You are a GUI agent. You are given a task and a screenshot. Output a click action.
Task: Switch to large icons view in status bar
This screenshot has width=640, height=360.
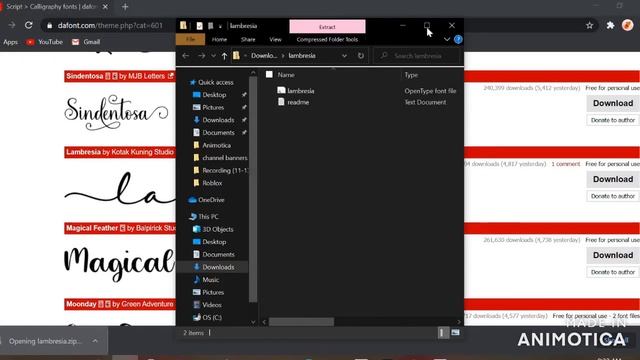[455, 333]
